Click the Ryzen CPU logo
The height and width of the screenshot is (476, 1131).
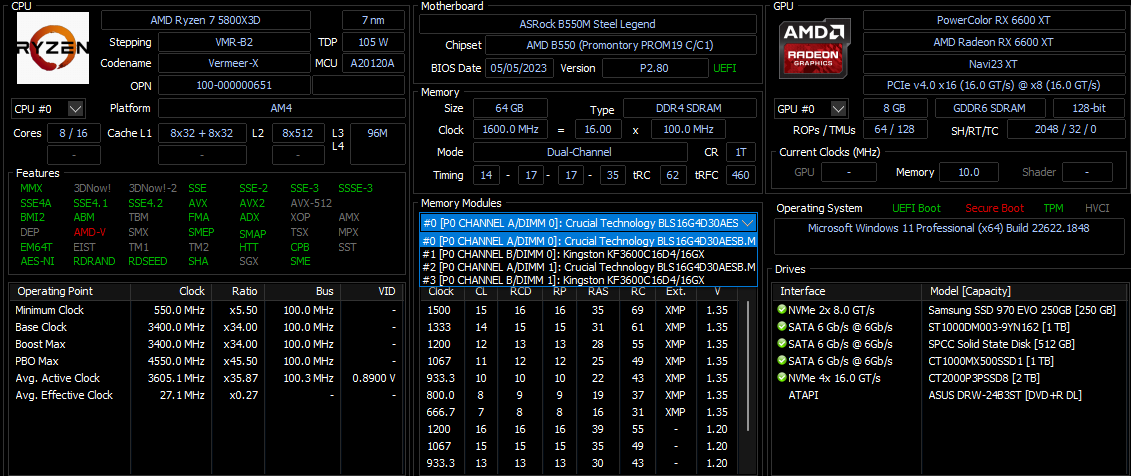(x=53, y=48)
